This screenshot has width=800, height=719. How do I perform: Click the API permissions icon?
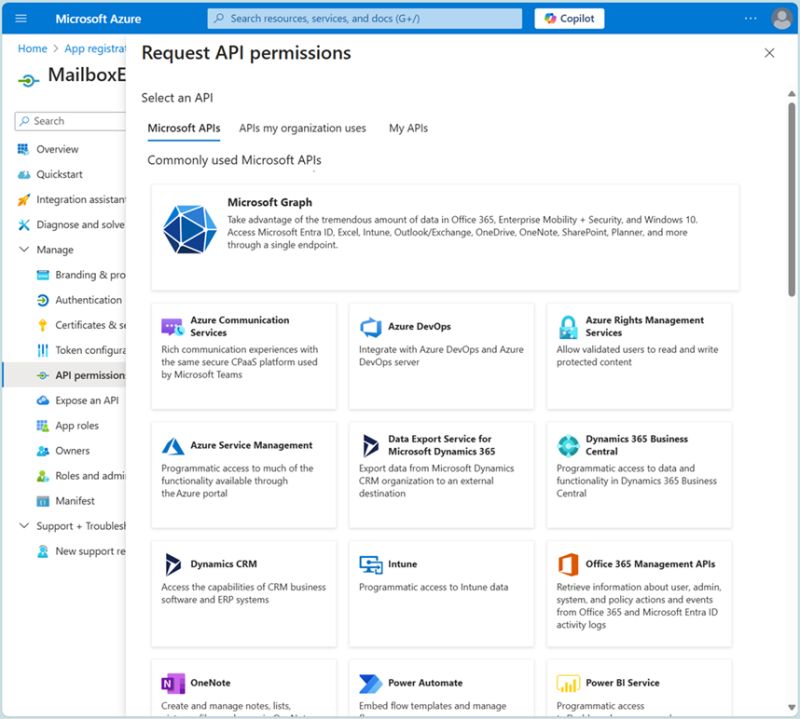[x=43, y=375]
